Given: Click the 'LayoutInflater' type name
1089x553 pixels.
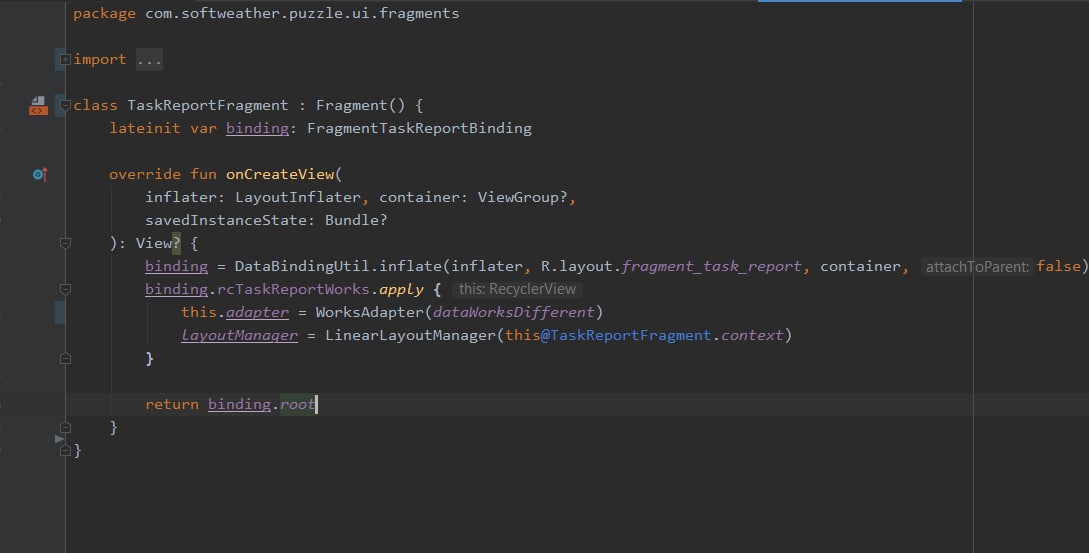Looking at the screenshot, I should click(x=298, y=197).
